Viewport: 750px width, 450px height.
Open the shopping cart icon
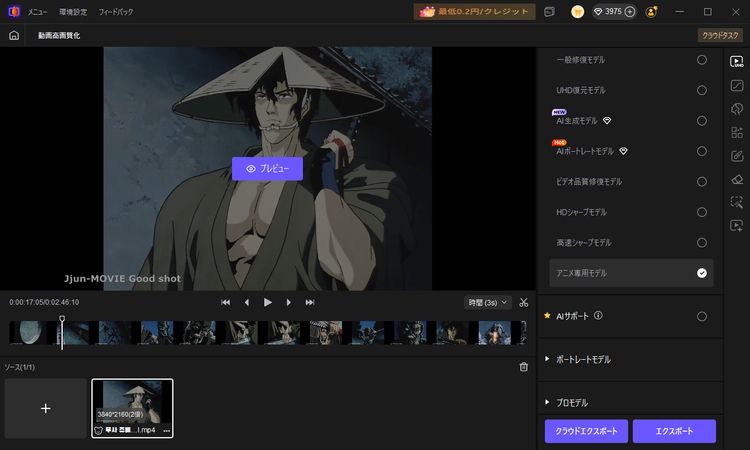coord(577,11)
